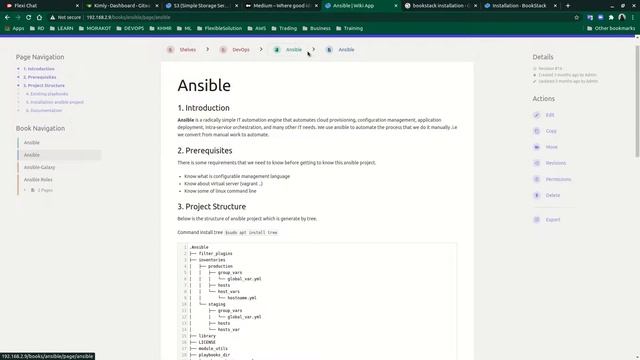The image size is (640, 360).
Task: Click the 3. Project Structure heading
Action: 211,207
